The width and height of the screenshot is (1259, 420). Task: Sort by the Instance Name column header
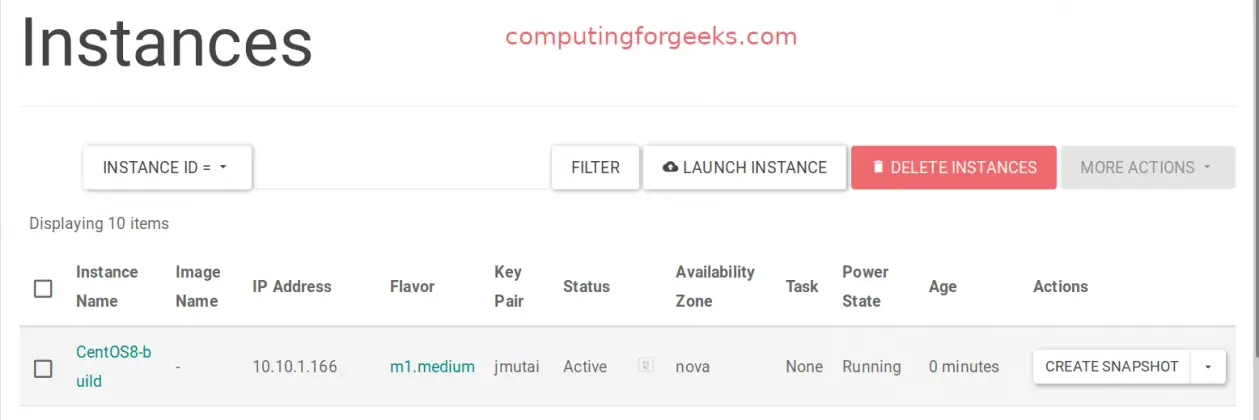(x=107, y=286)
